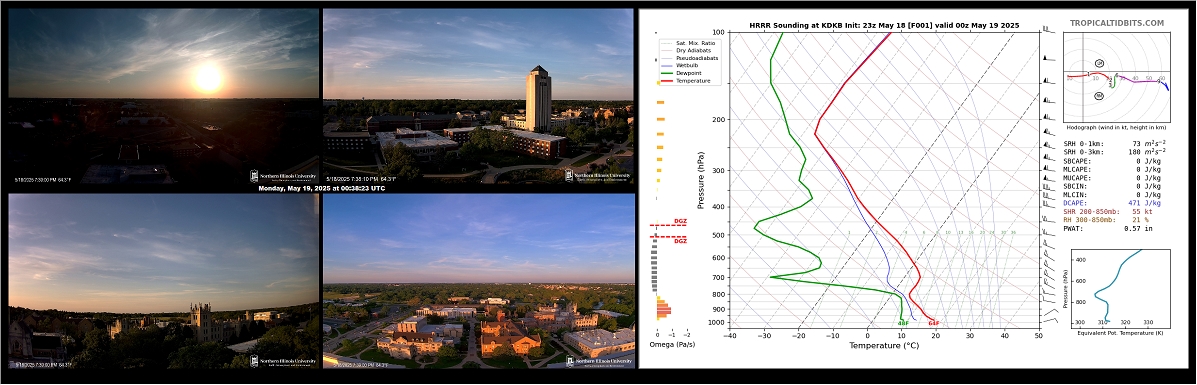Open the aerial campus webcam with red-roofed buildings
Viewport: 1197px width, 385px height.
478,281
